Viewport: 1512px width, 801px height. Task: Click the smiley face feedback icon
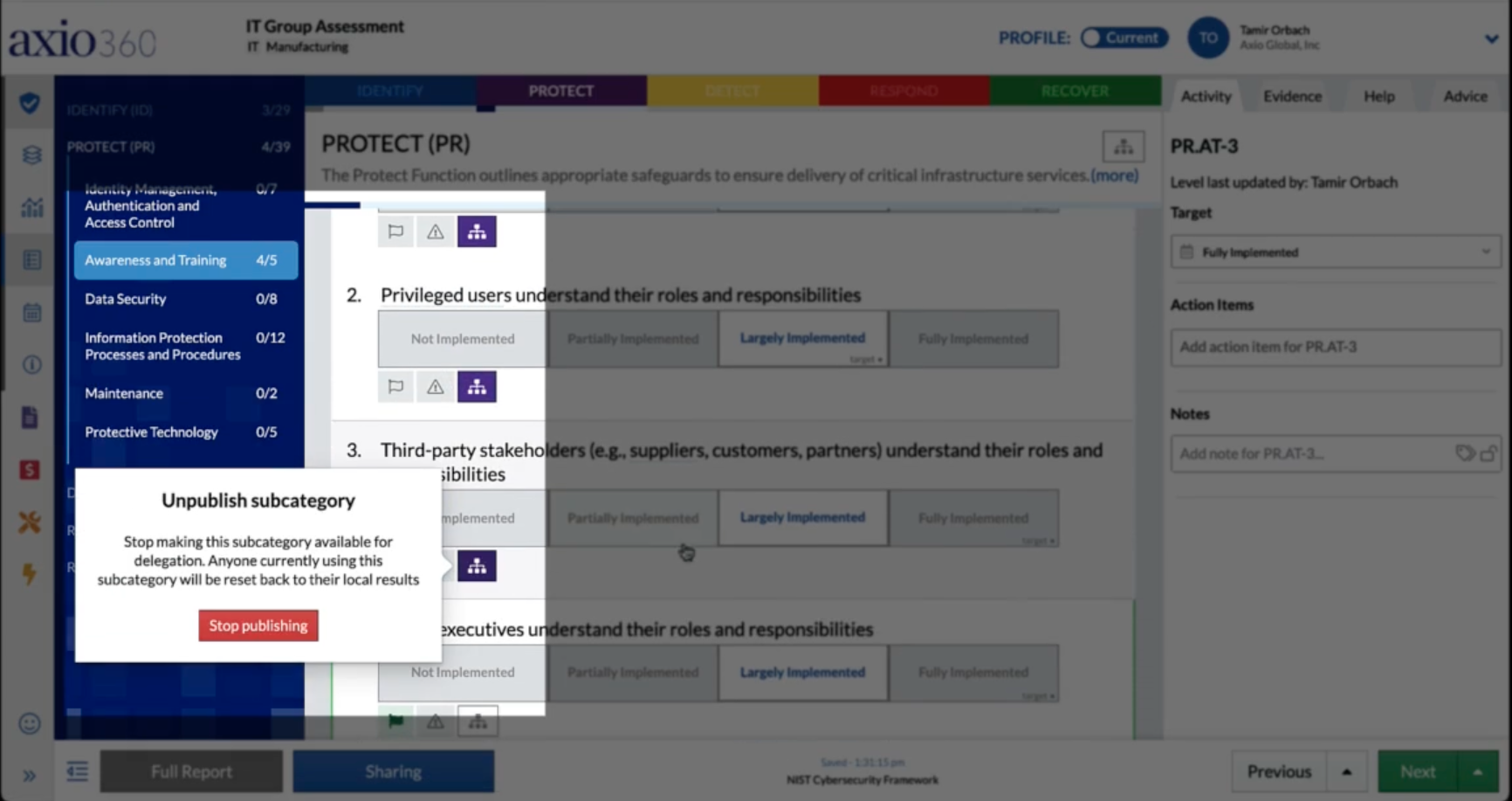coord(30,723)
